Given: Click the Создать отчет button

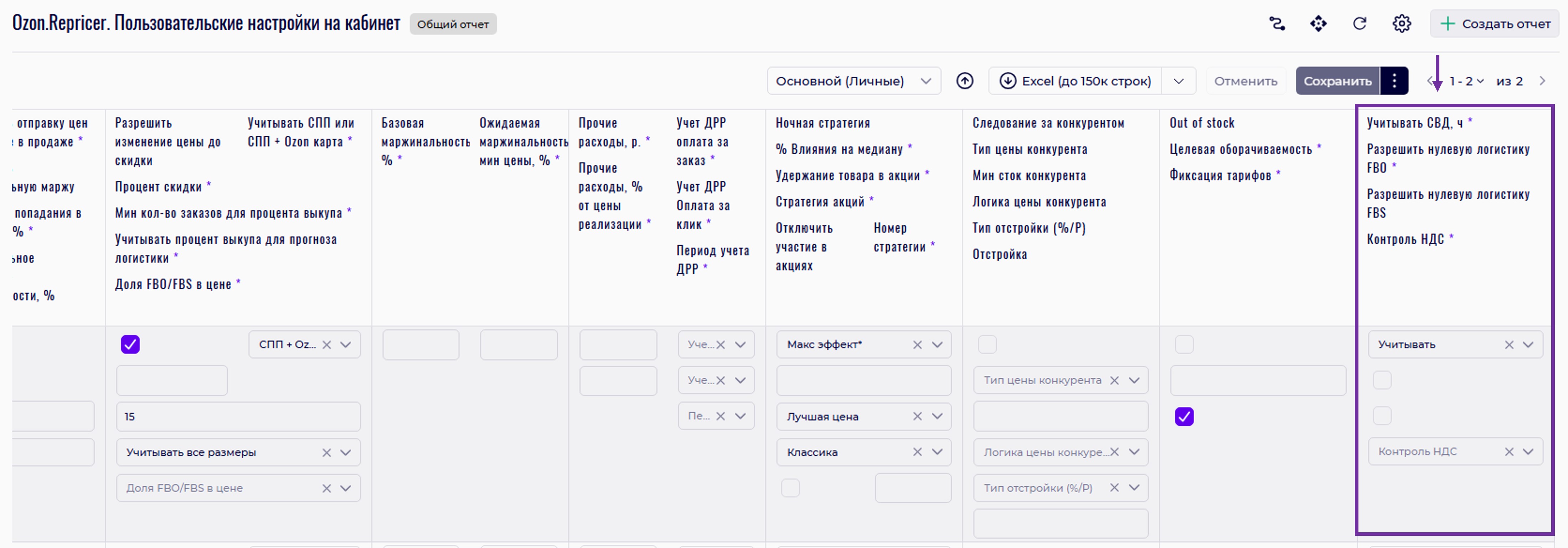Looking at the screenshot, I should click(1495, 24).
